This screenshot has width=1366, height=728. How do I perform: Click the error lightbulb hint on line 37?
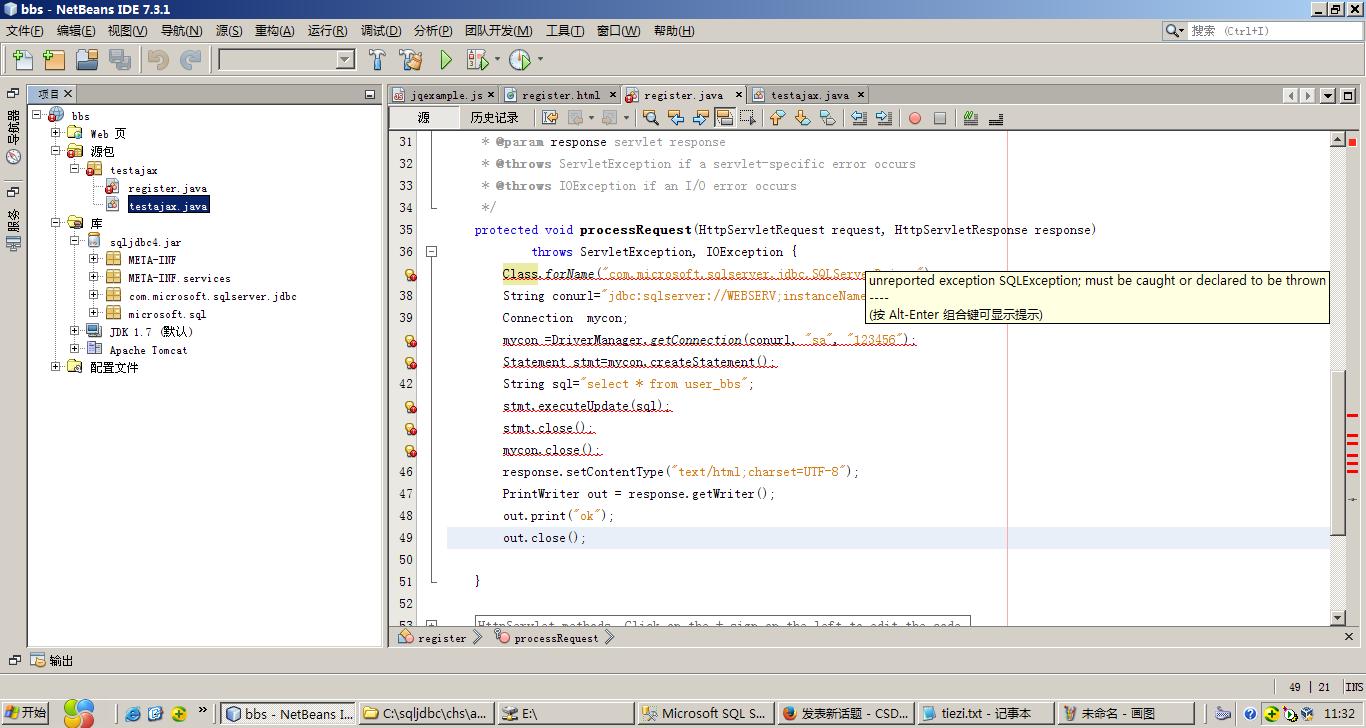click(410, 274)
